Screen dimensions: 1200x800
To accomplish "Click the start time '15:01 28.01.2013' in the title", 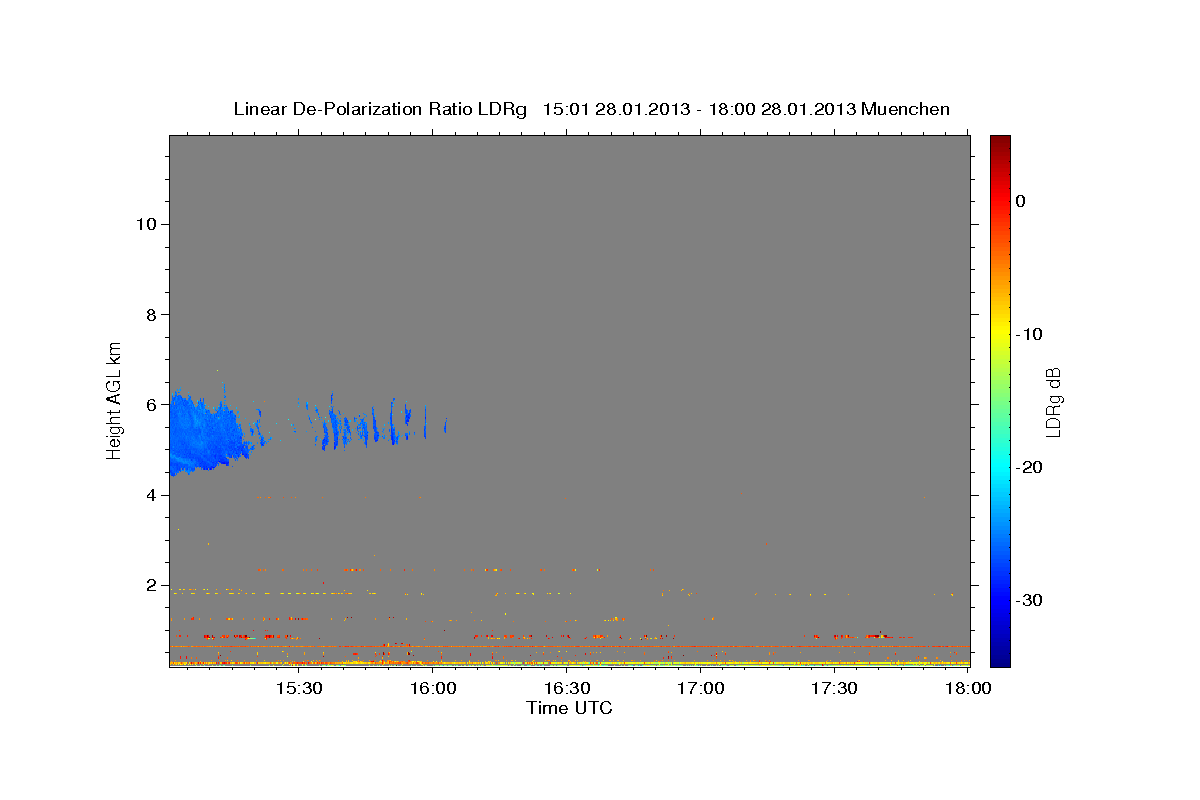I will [616, 109].
